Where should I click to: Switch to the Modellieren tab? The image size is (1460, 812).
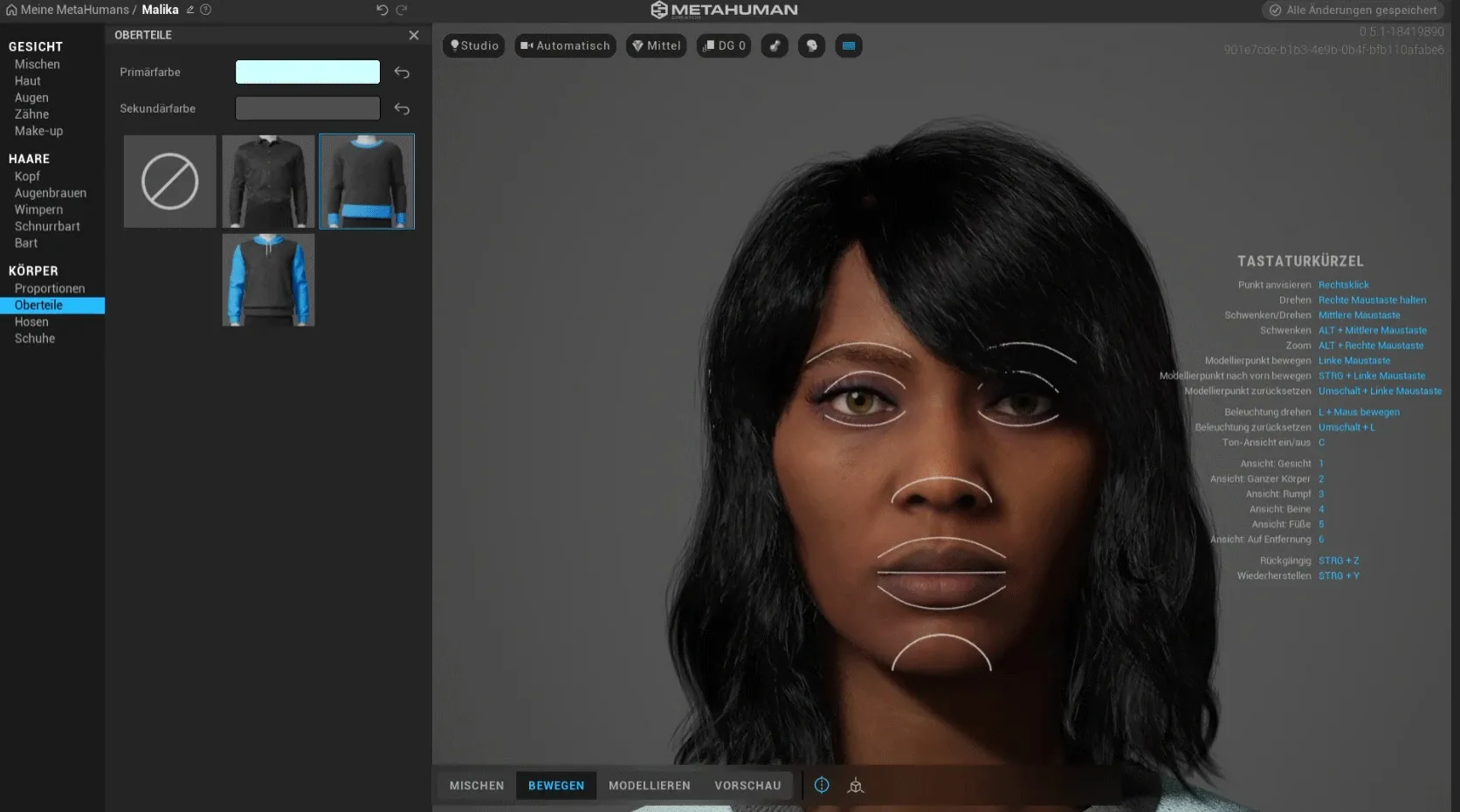(x=650, y=785)
